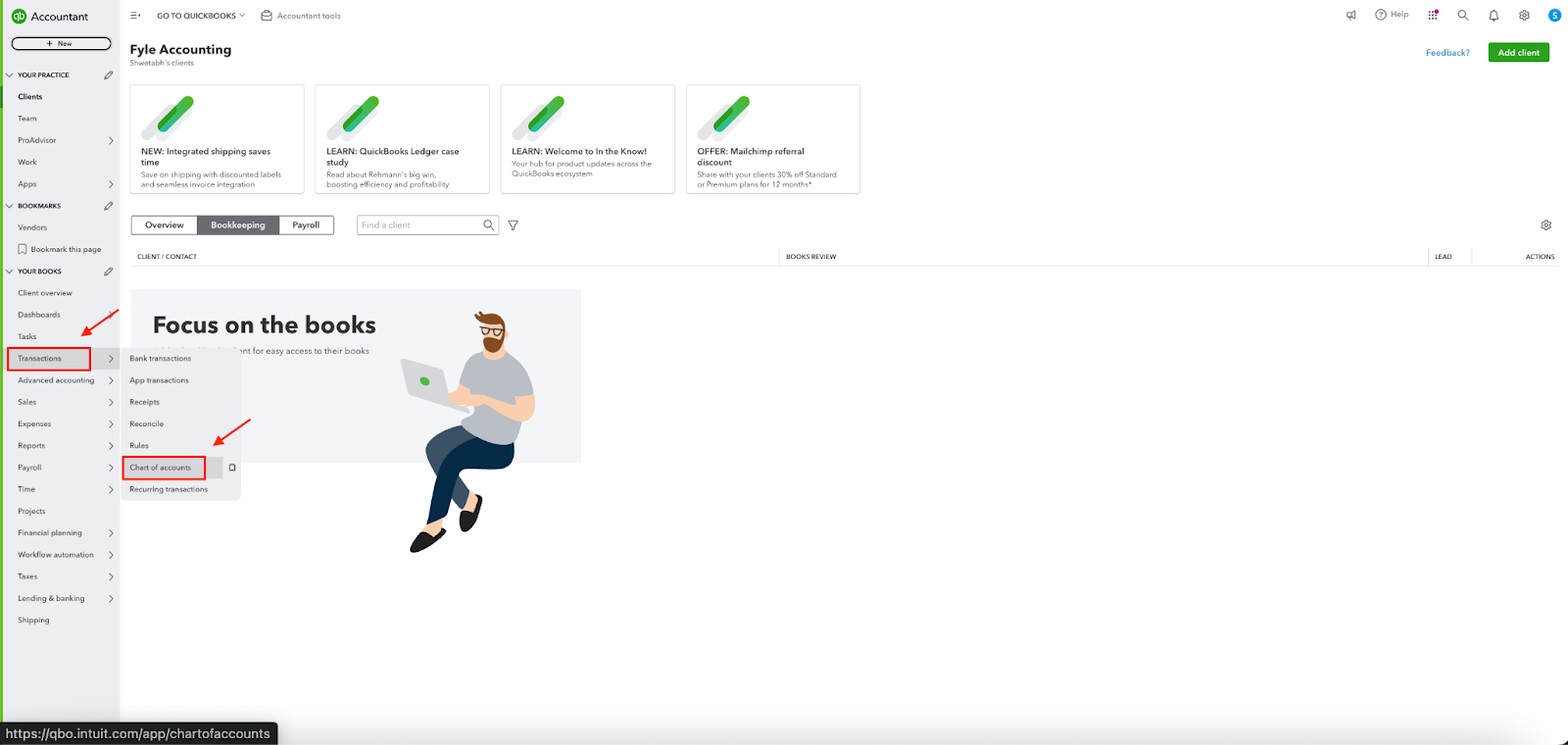Collapse the Your Books section
This screenshot has height=745, width=1568.
[10, 272]
